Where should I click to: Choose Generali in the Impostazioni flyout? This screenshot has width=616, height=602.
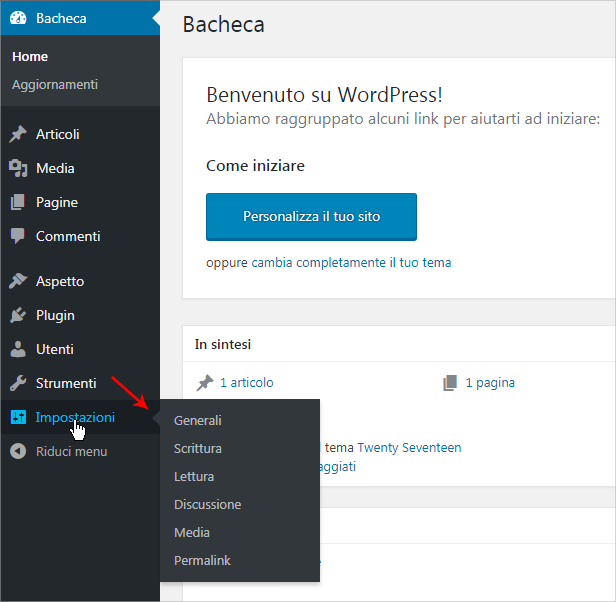198,420
